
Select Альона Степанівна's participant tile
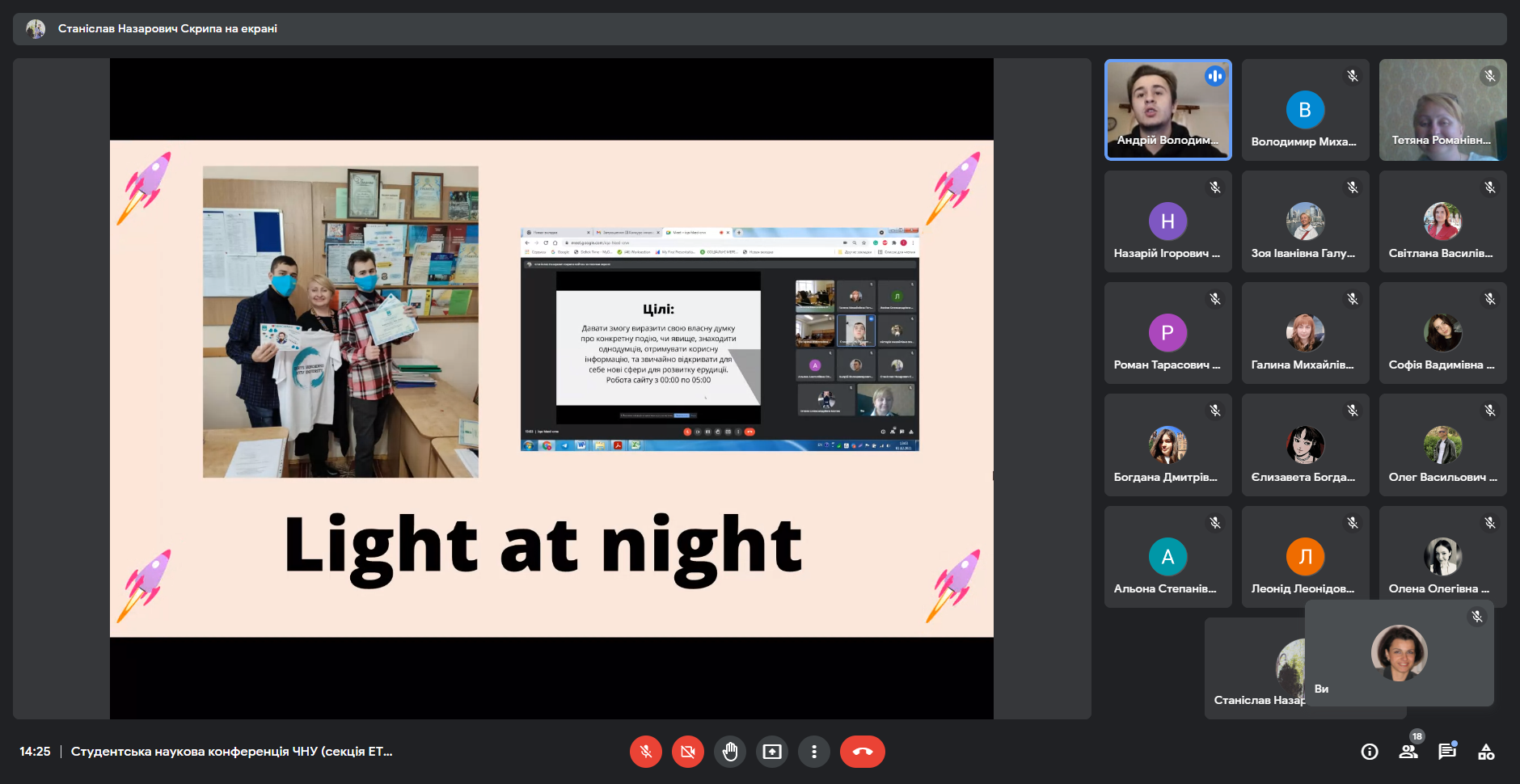point(1167,556)
